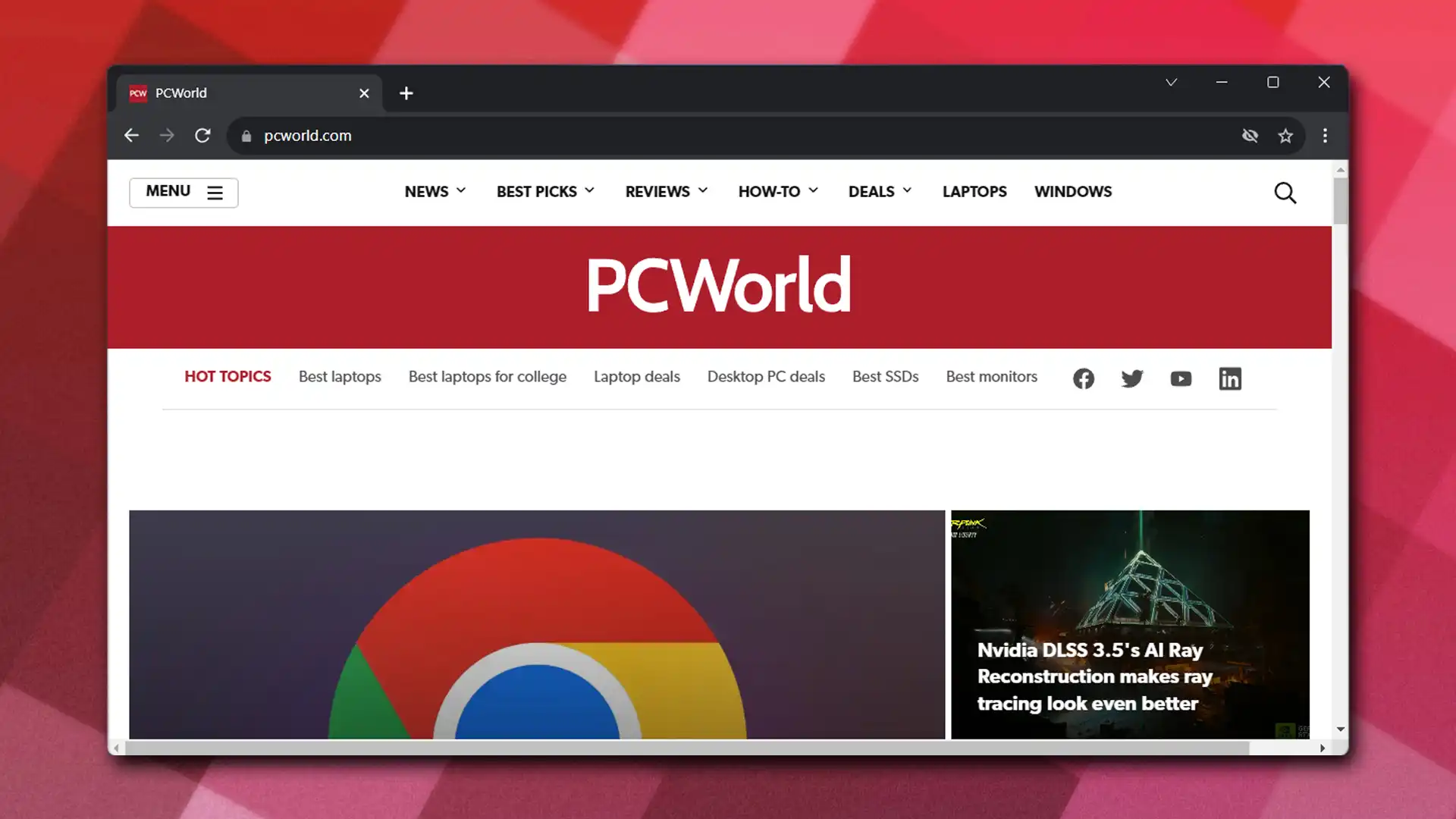Reload the page with refresh icon
The image size is (1456, 819).
click(202, 136)
